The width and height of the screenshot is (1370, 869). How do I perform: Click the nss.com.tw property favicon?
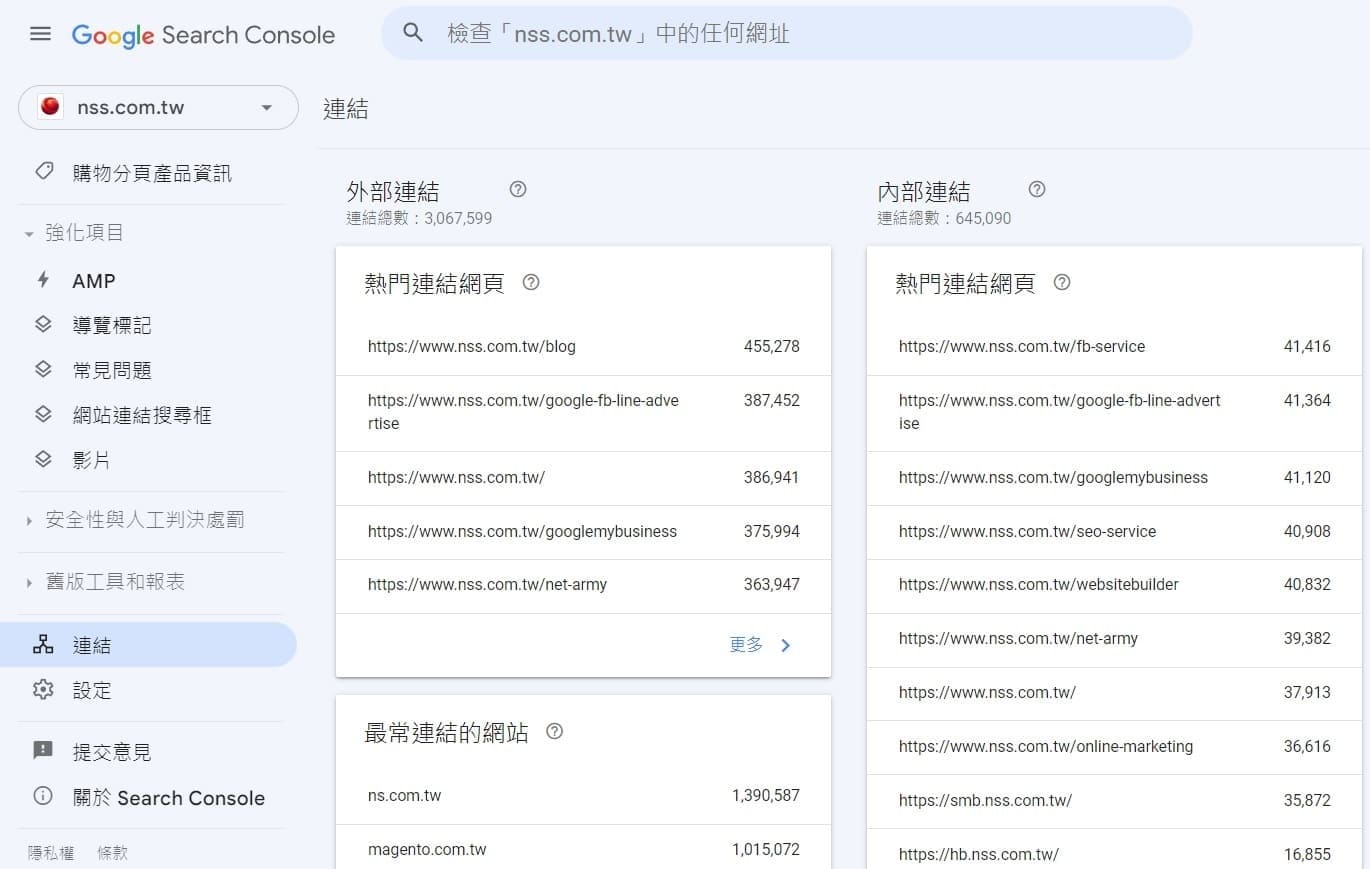coord(50,107)
